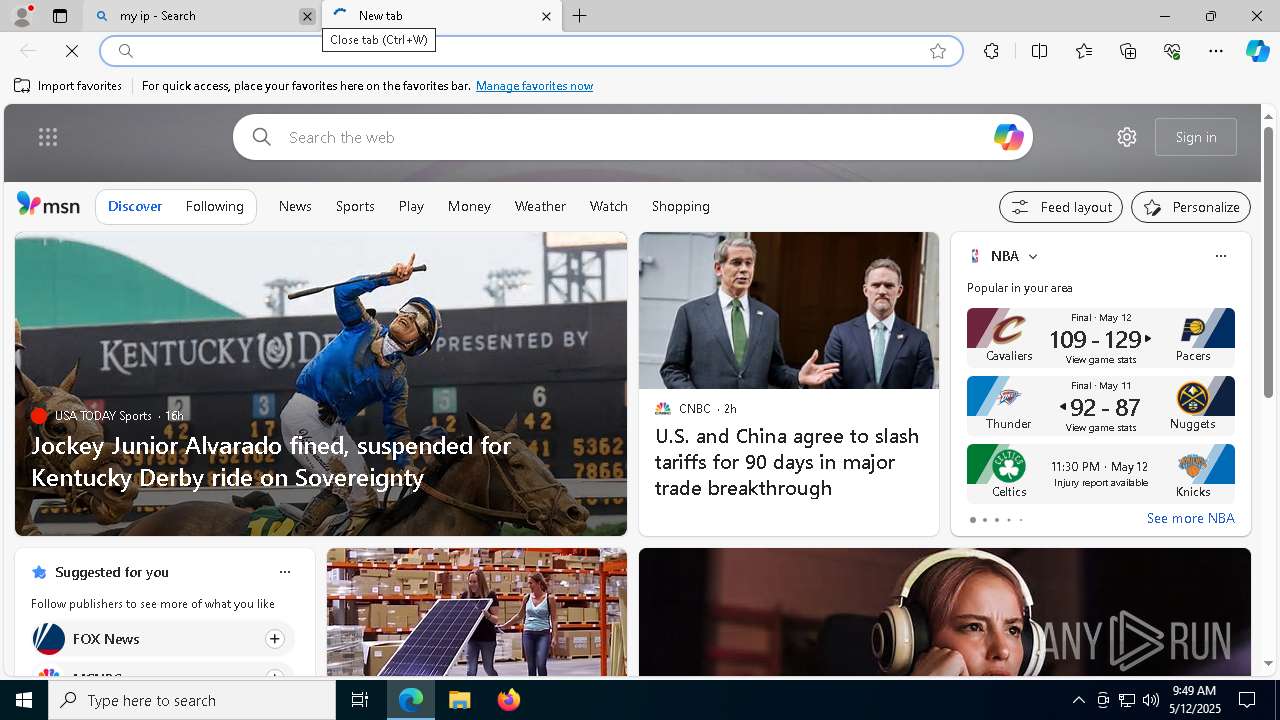Open notification center icon
Image resolution: width=1280 pixels, height=720 pixels.
[x=1247, y=700]
